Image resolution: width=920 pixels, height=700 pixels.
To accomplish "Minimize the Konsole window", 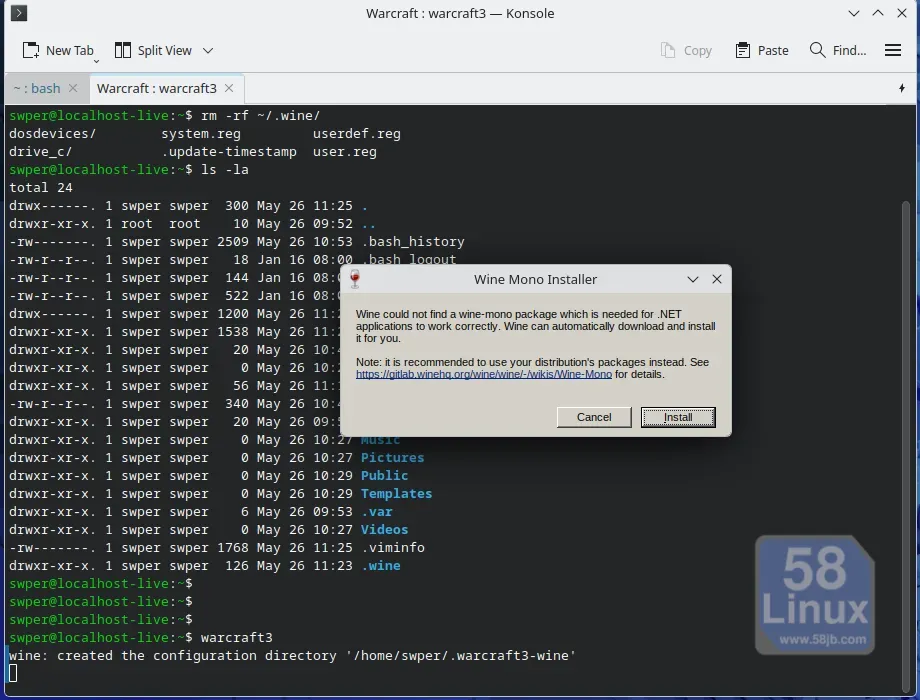I will [854, 13].
